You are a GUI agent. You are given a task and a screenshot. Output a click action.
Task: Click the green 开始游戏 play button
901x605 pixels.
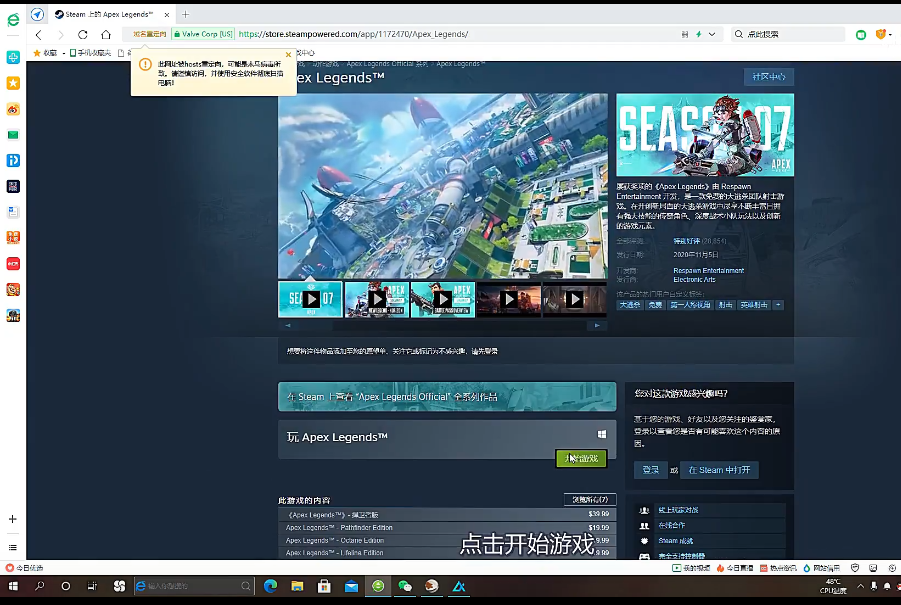point(582,458)
